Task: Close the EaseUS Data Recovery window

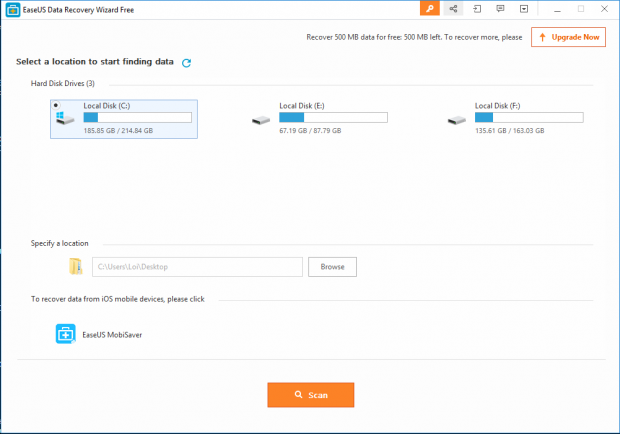Action: pos(604,9)
